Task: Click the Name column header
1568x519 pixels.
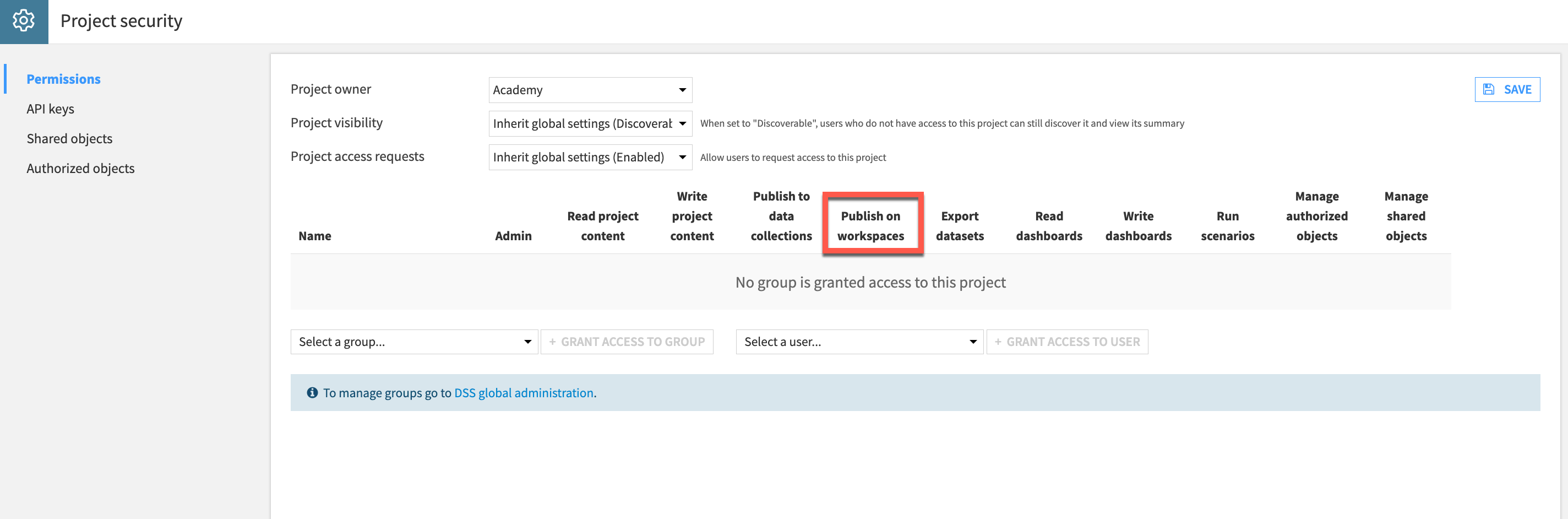Action: click(x=315, y=236)
